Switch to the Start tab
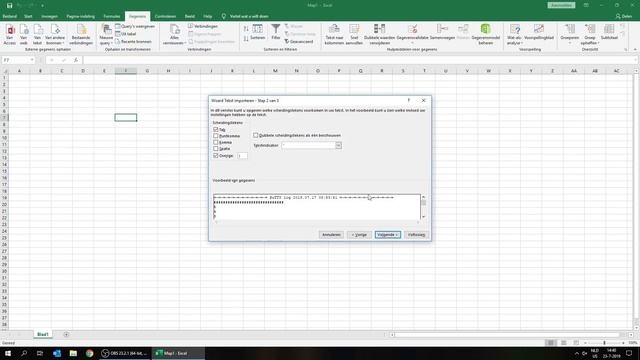Image resolution: width=640 pixels, height=360 pixels. (x=28, y=16)
